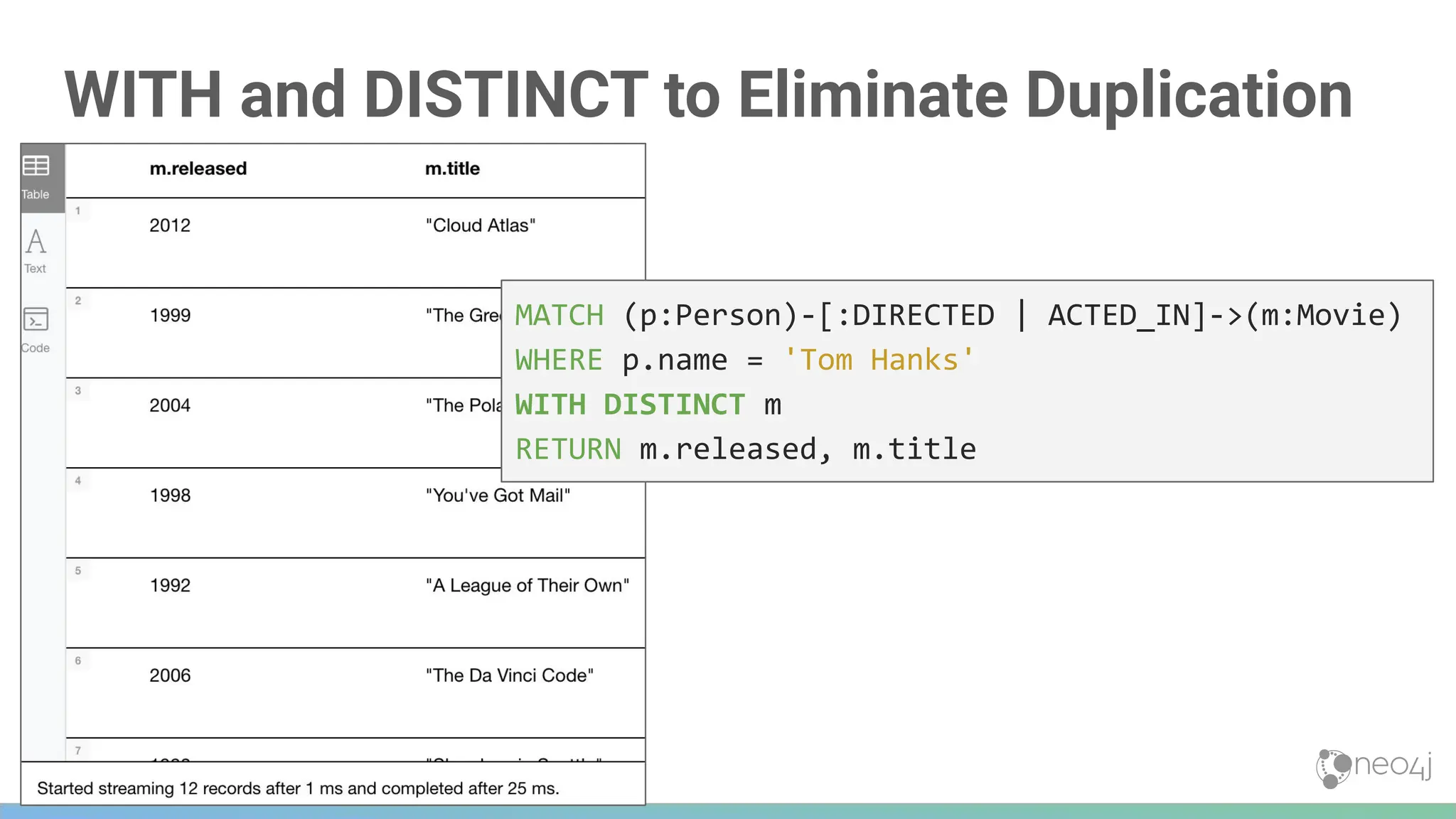Click the RETURN m.released, m.title line
1456x819 pixels.
click(746, 449)
